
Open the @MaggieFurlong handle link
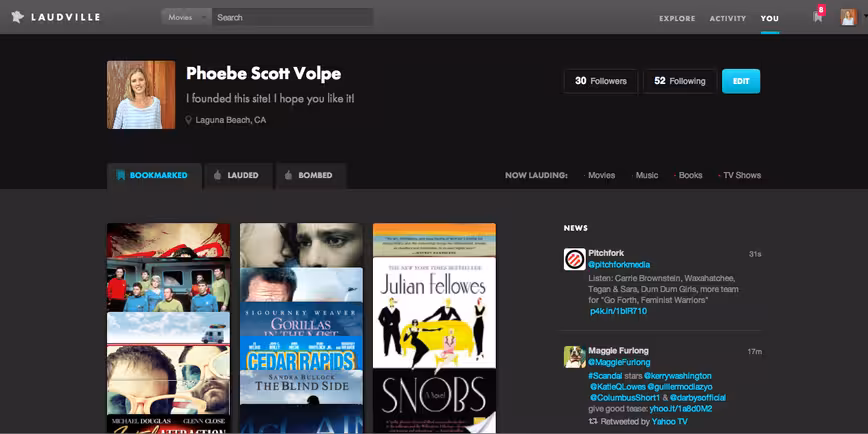(619, 362)
